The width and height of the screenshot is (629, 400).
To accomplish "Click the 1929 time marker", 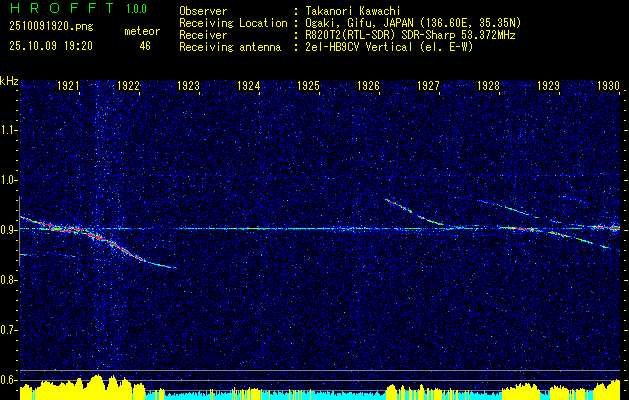I will coord(548,85).
